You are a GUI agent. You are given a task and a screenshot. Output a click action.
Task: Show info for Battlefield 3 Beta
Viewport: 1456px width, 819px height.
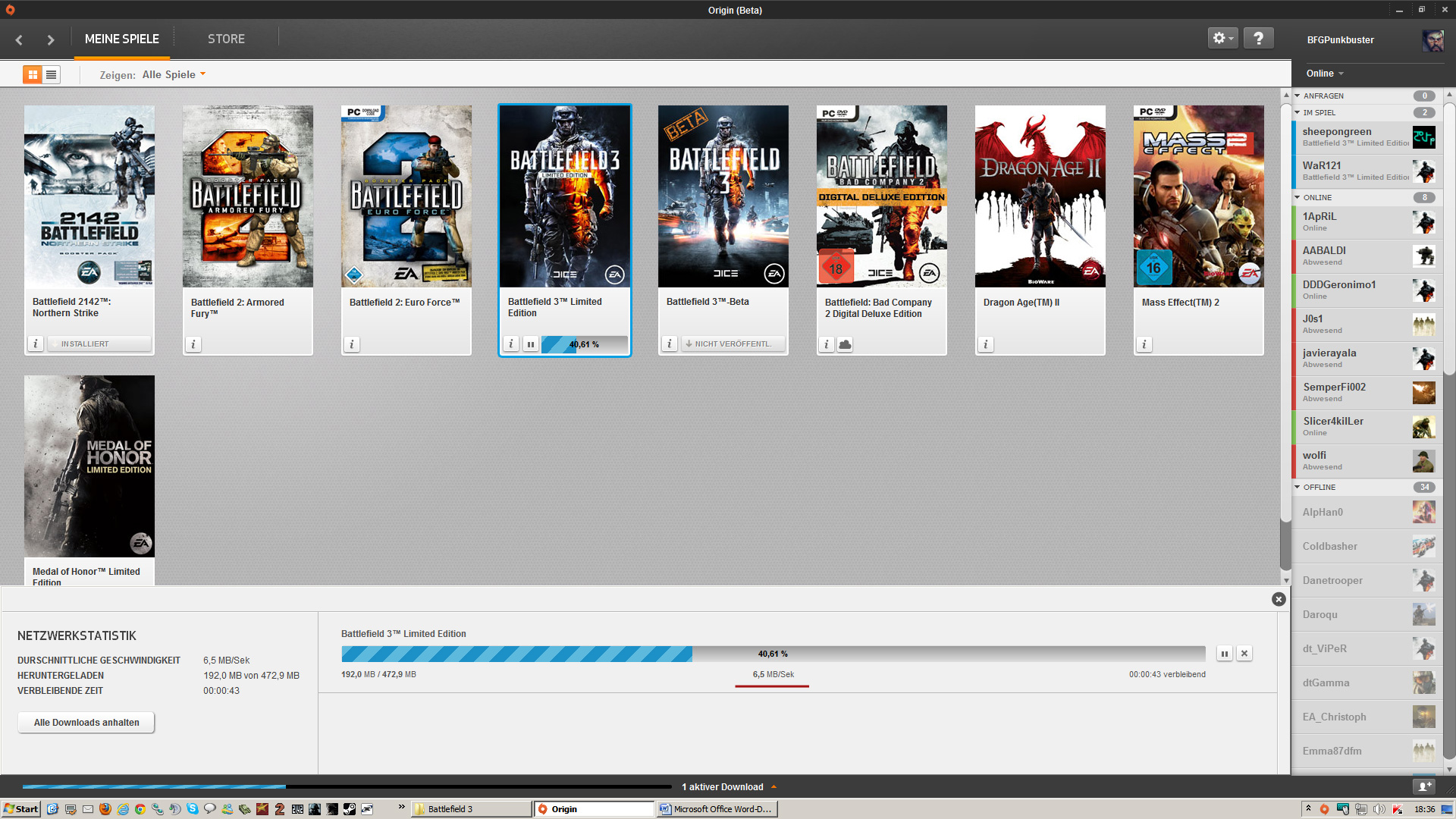(x=669, y=344)
